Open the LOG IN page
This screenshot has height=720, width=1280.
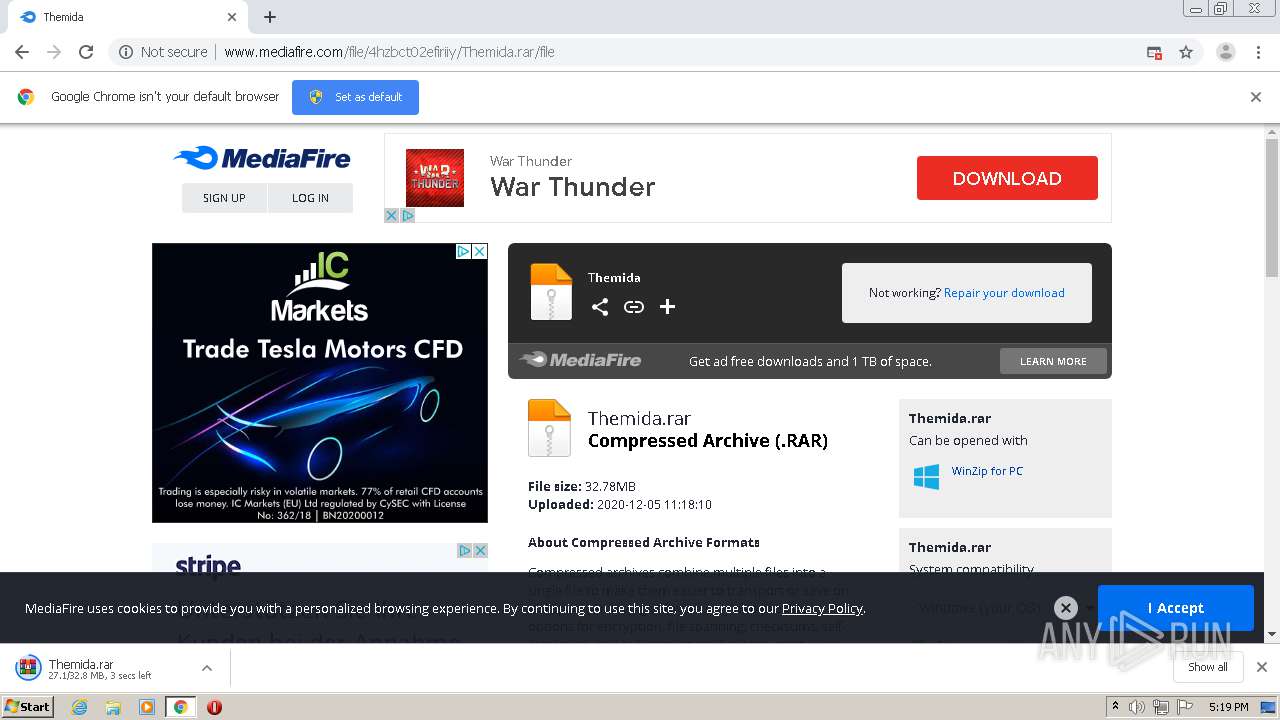pyautogui.click(x=310, y=198)
